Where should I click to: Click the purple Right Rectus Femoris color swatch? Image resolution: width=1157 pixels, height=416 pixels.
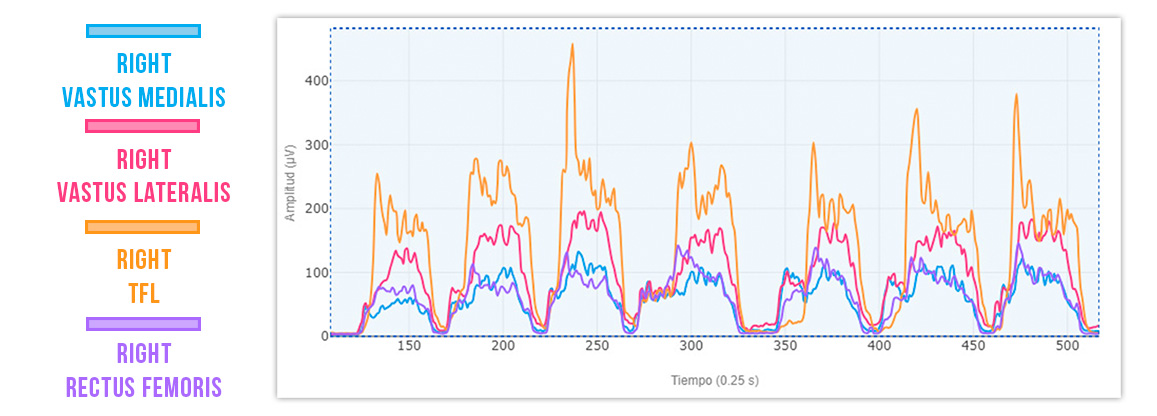[143, 324]
